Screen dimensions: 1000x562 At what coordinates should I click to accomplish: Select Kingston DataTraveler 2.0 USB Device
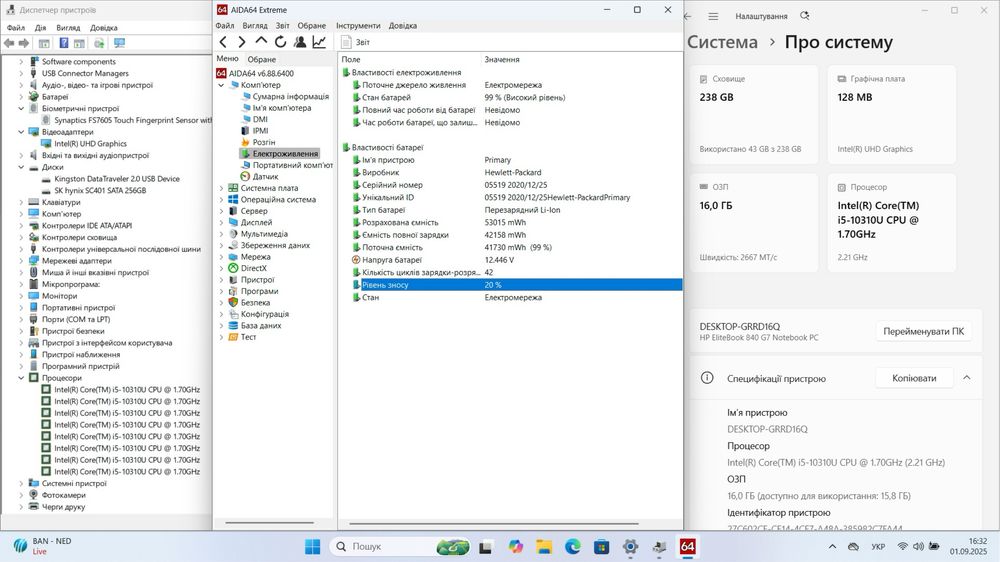coord(117,179)
